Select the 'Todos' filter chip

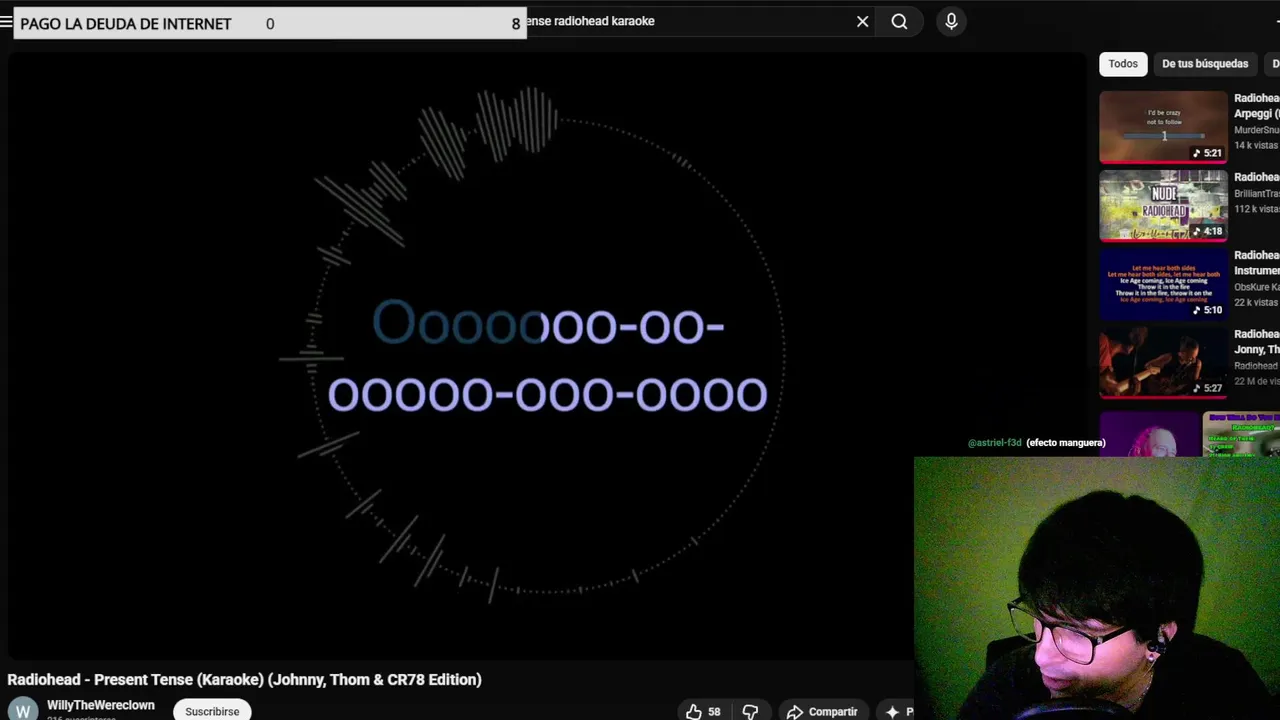click(x=1123, y=64)
